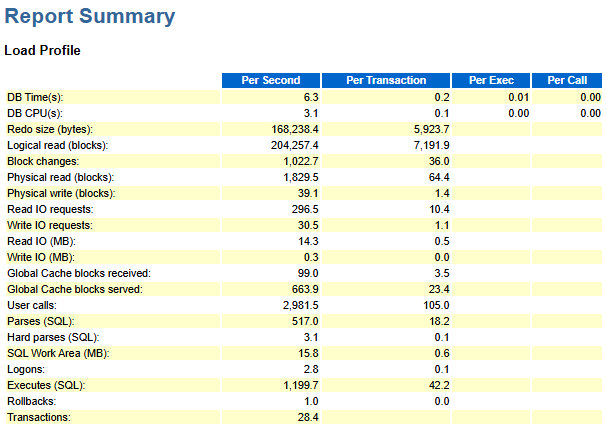Screen dimensions: 606x439
Task: Click the Read IO requests label
Action: tap(50, 209)
